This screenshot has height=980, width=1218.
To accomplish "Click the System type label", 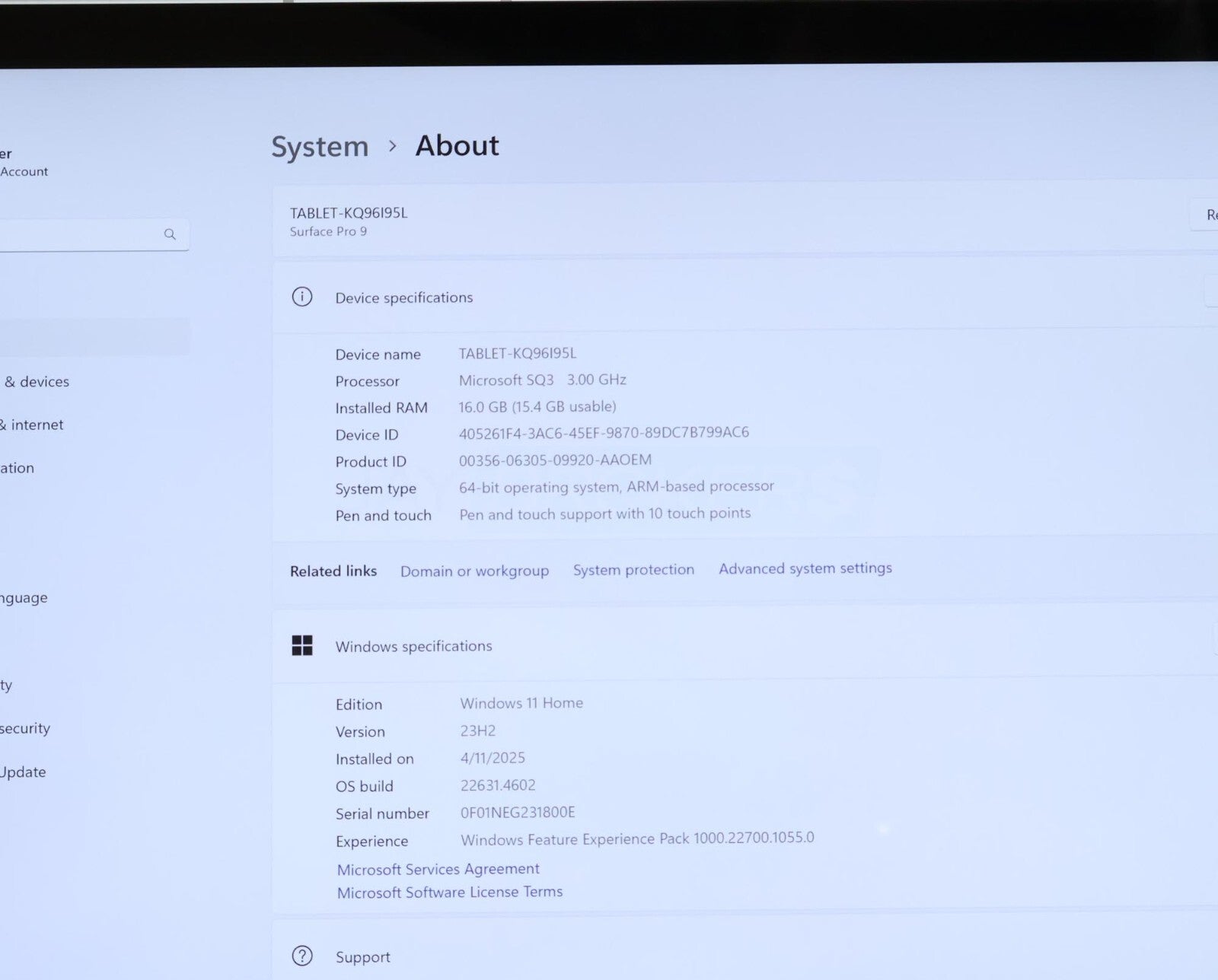I will [376, 488].
